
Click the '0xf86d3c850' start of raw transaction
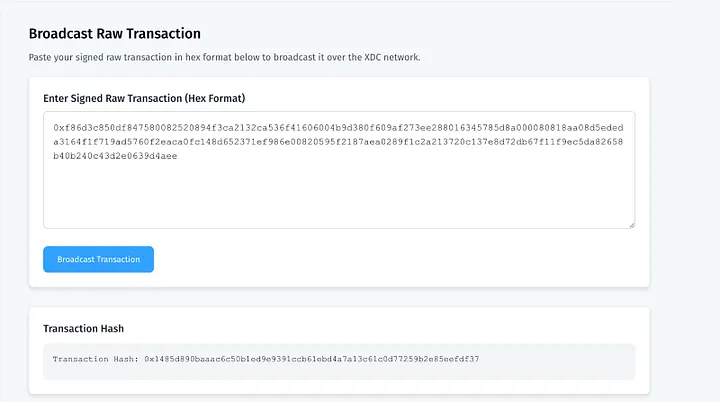[82, 128]
